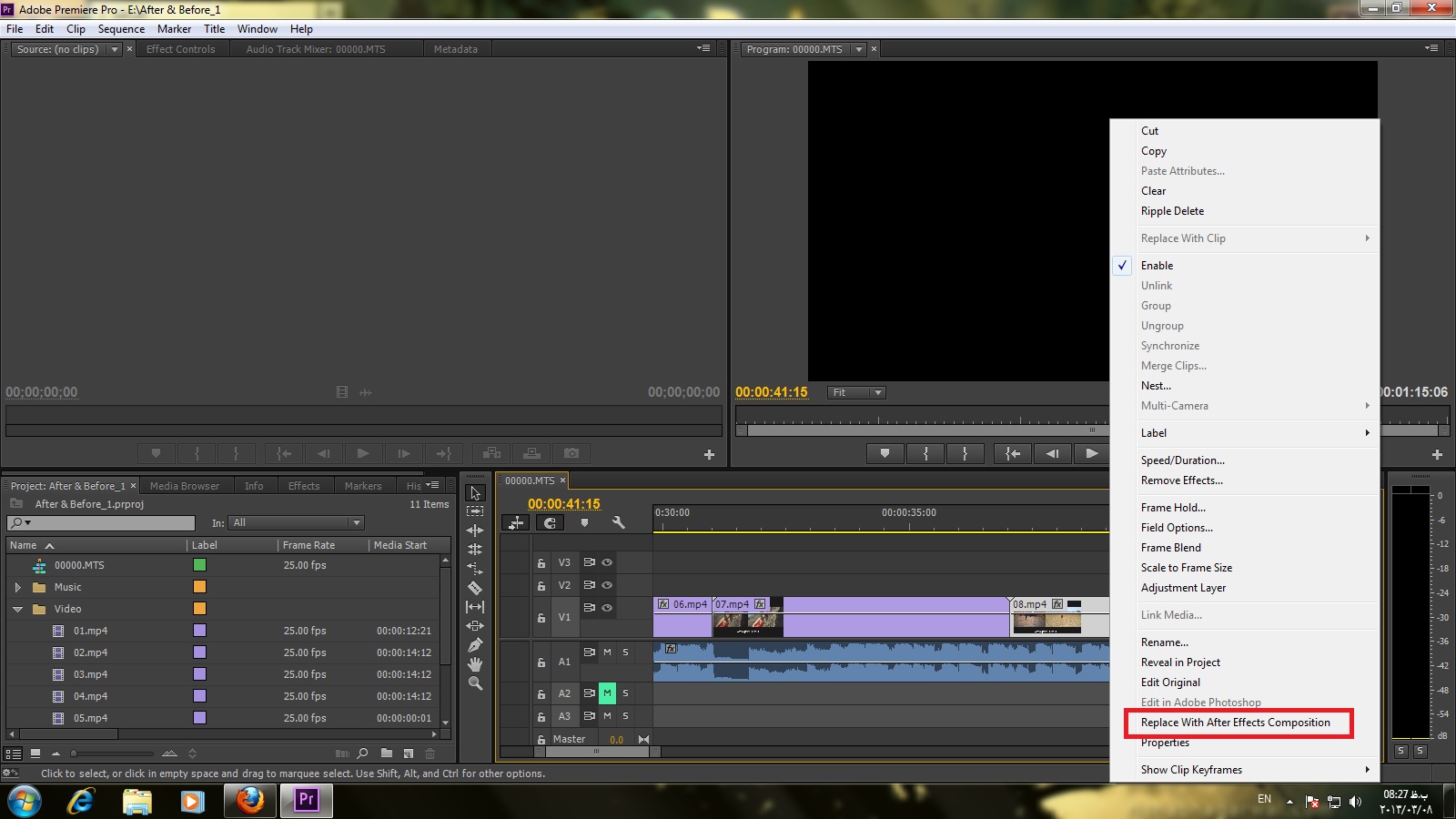This screenshot has width=1456, height=819.
Task: Switch Project panel to list view
Action: (x=14, y=753)
